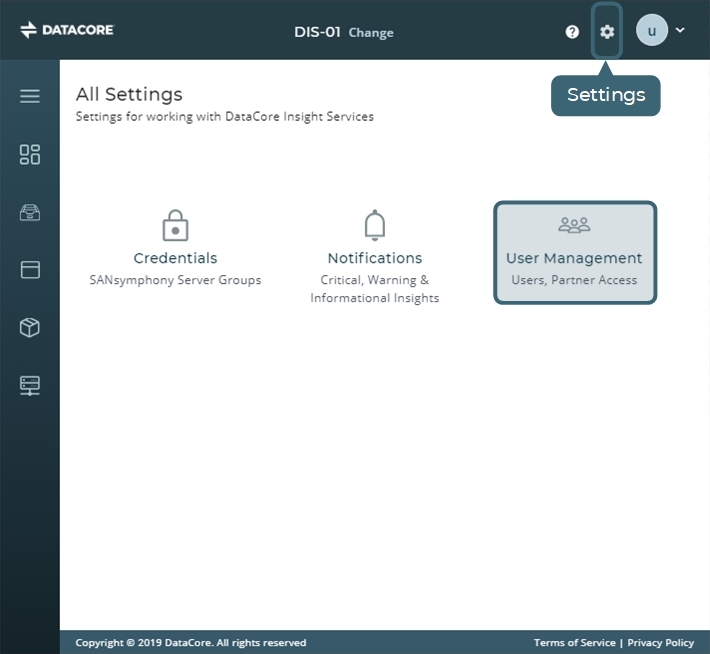Click the inbox tray icon in sidebar
This screenshot has width=710, height=654.
coord(30,212)
